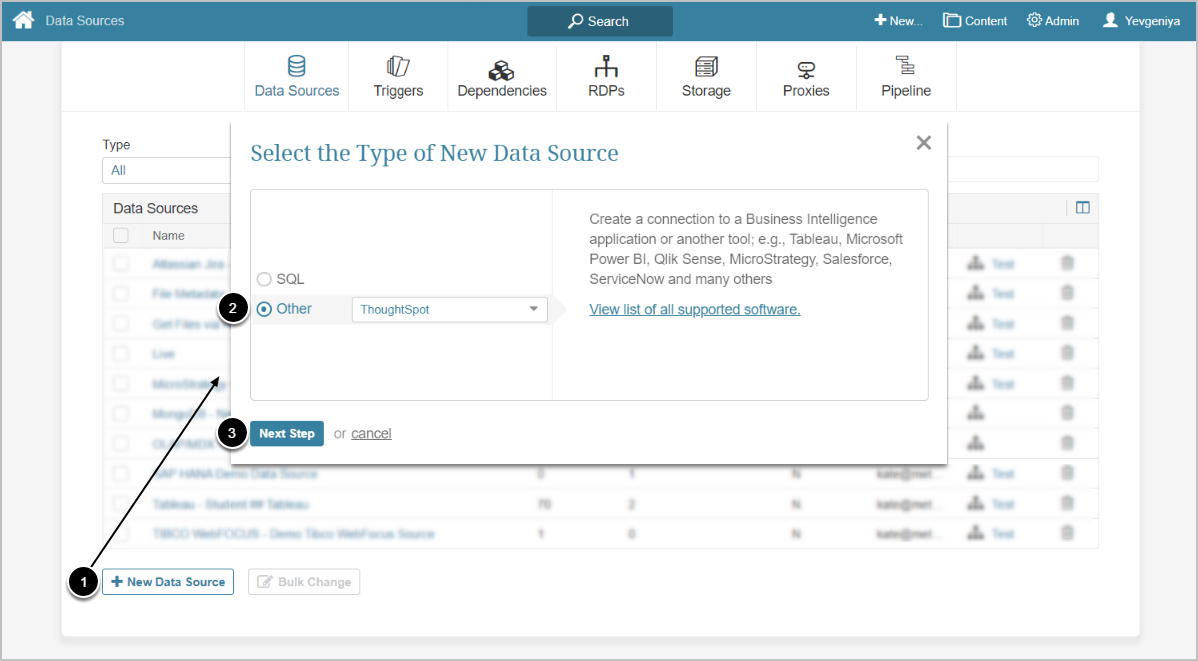Open View list of all supported software link

694,309
